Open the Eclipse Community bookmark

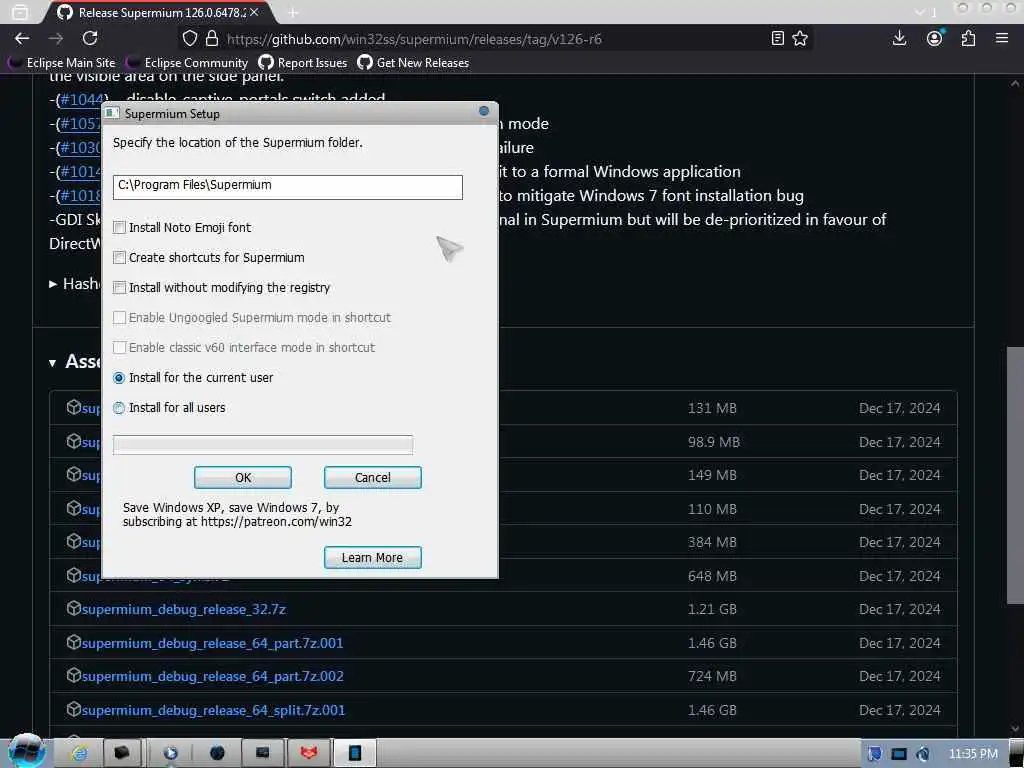187,63
